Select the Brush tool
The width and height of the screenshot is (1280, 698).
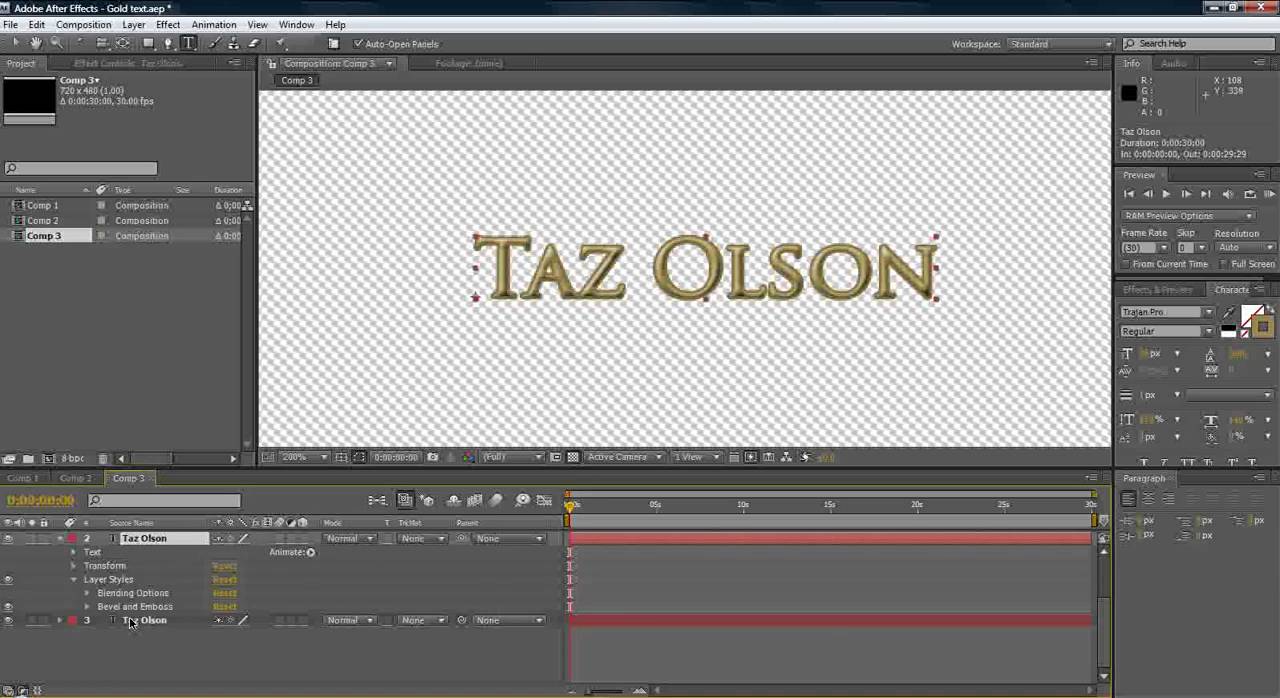point(215,43)
